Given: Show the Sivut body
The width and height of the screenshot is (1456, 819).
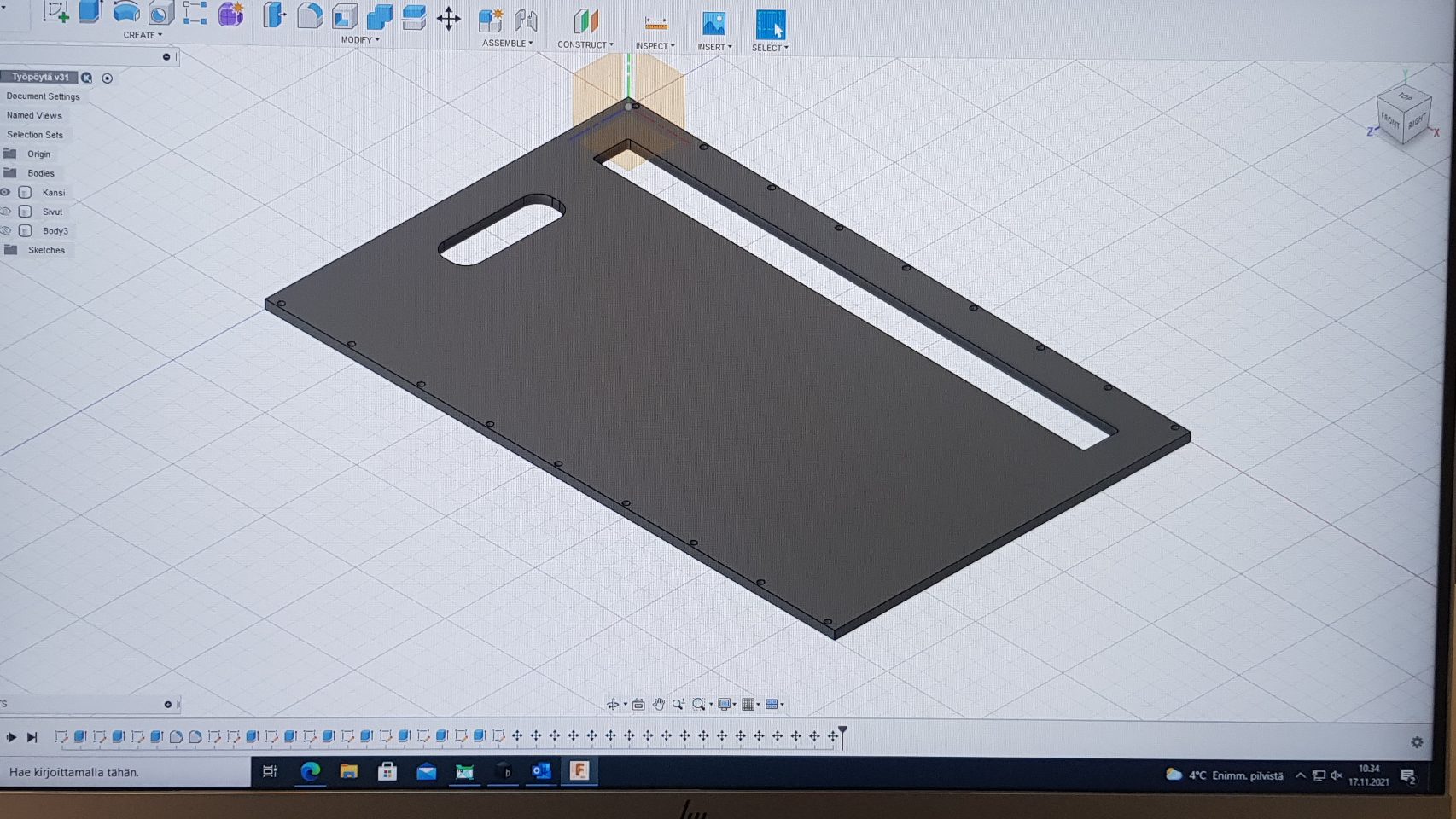Looking at the screenshot, I should (6, 212).
